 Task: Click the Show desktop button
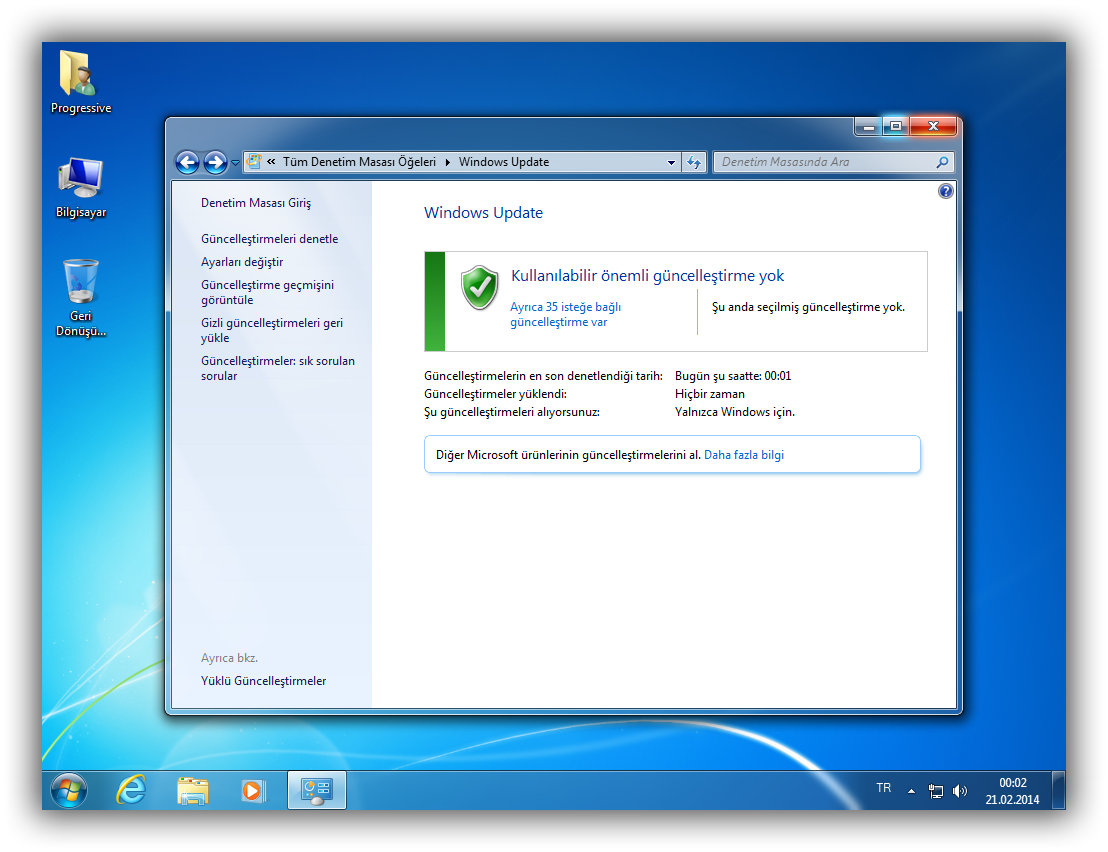pyautogui.click(x=1058, y=791)
